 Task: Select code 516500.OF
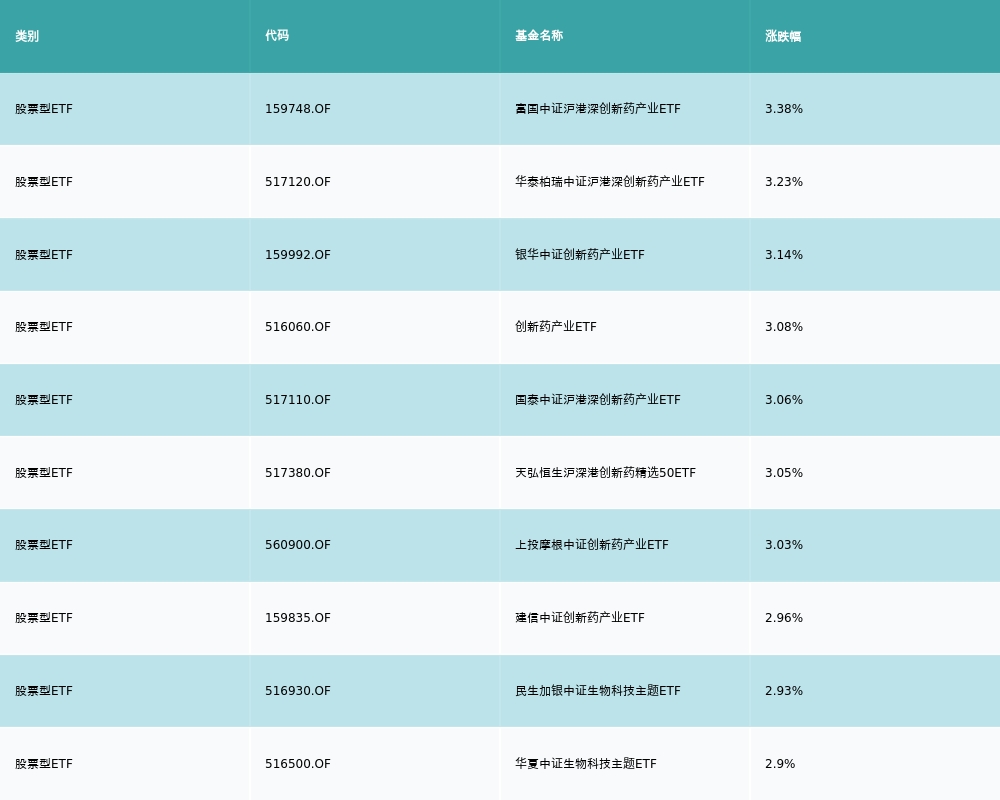point(298,764)
